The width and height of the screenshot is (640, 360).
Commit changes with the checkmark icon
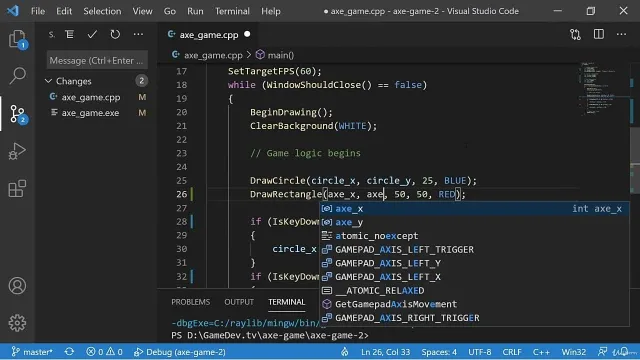pos(92,35)
